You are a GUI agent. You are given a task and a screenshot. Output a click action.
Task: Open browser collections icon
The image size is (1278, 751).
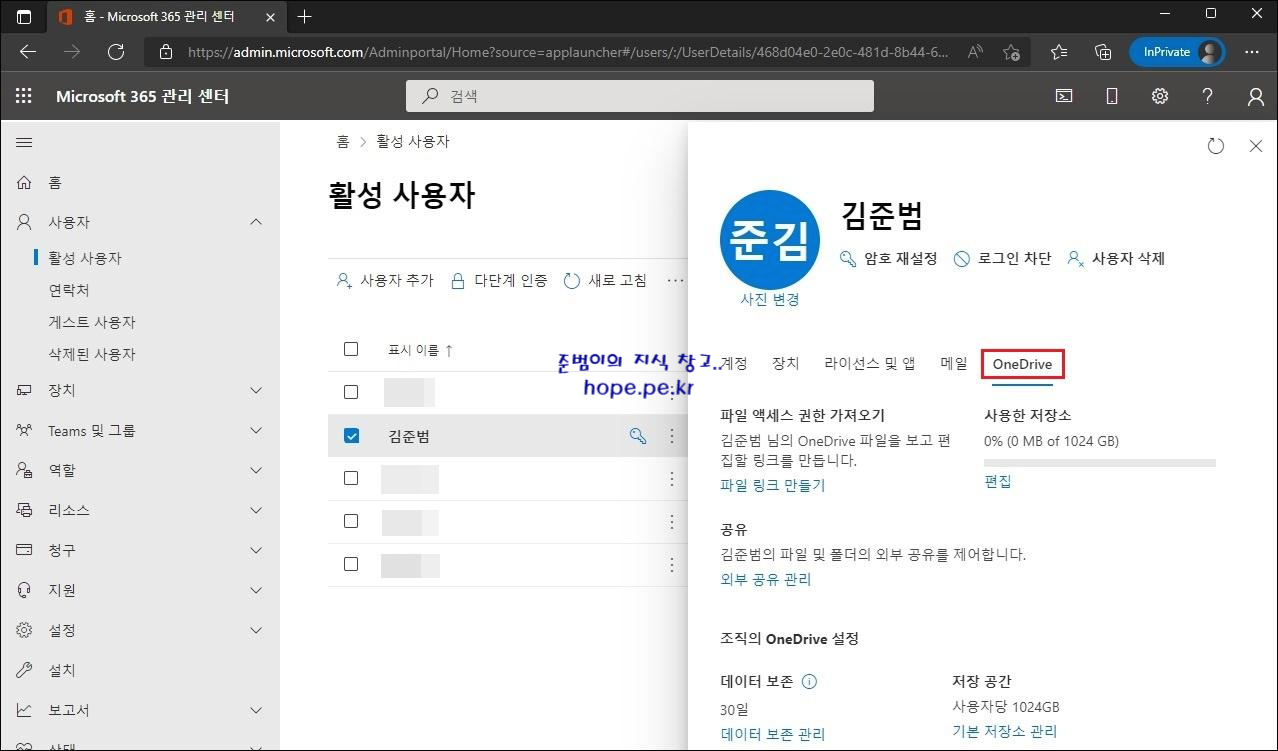[1103, 52]
